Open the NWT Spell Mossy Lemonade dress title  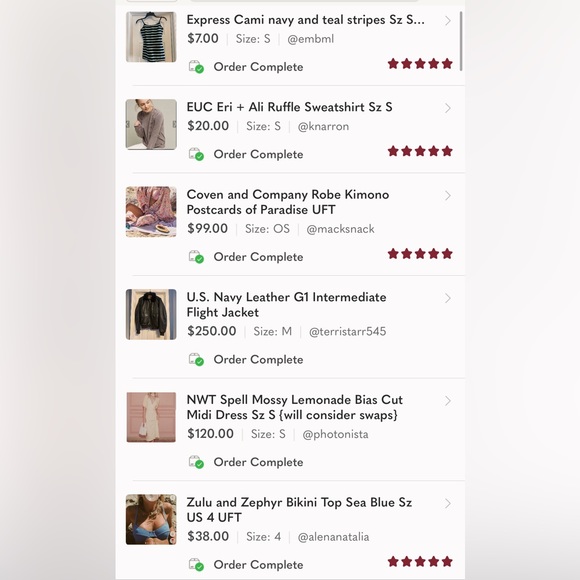tap(294, 407)
